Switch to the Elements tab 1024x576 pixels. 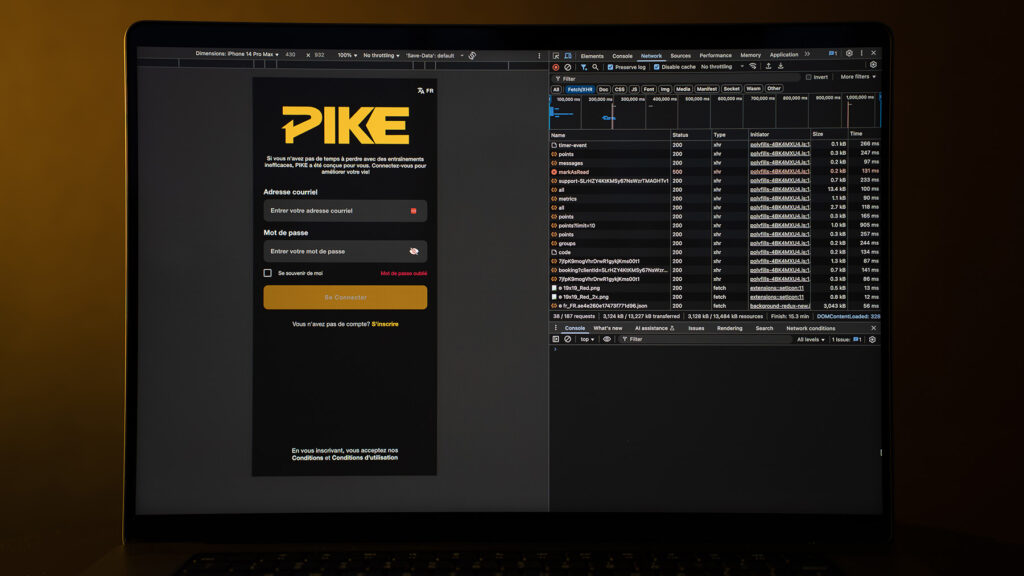(x=592, y=56)
